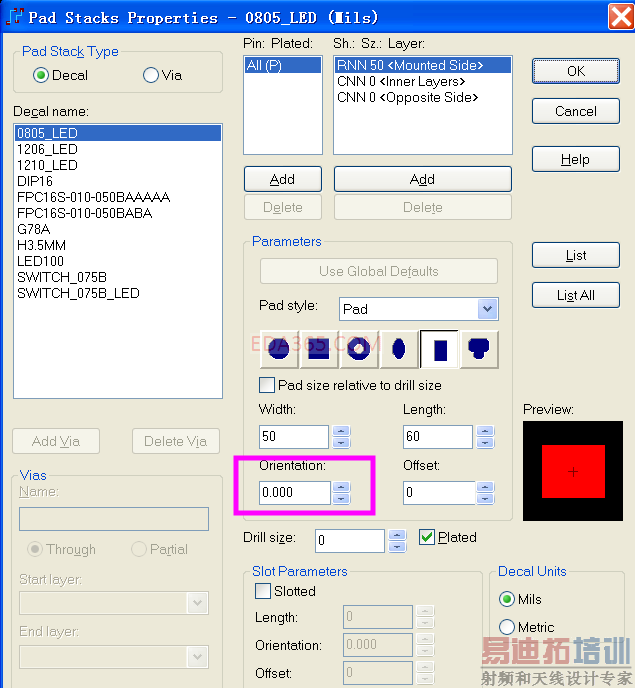Click the pad Length input field
The image size is (635, 688).
coord(438,437)
